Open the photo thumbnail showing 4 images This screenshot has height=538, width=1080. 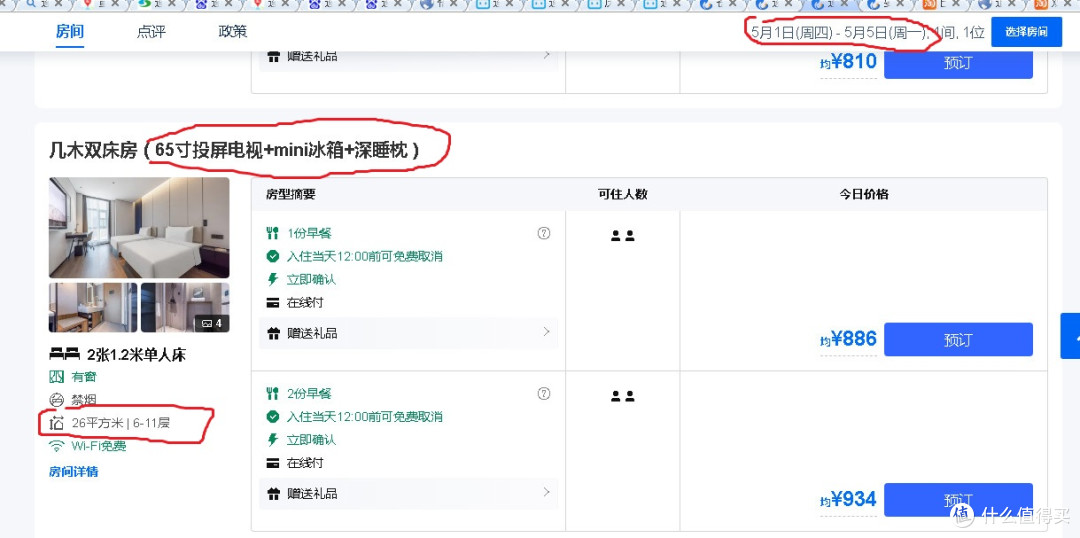coord(185,307)
